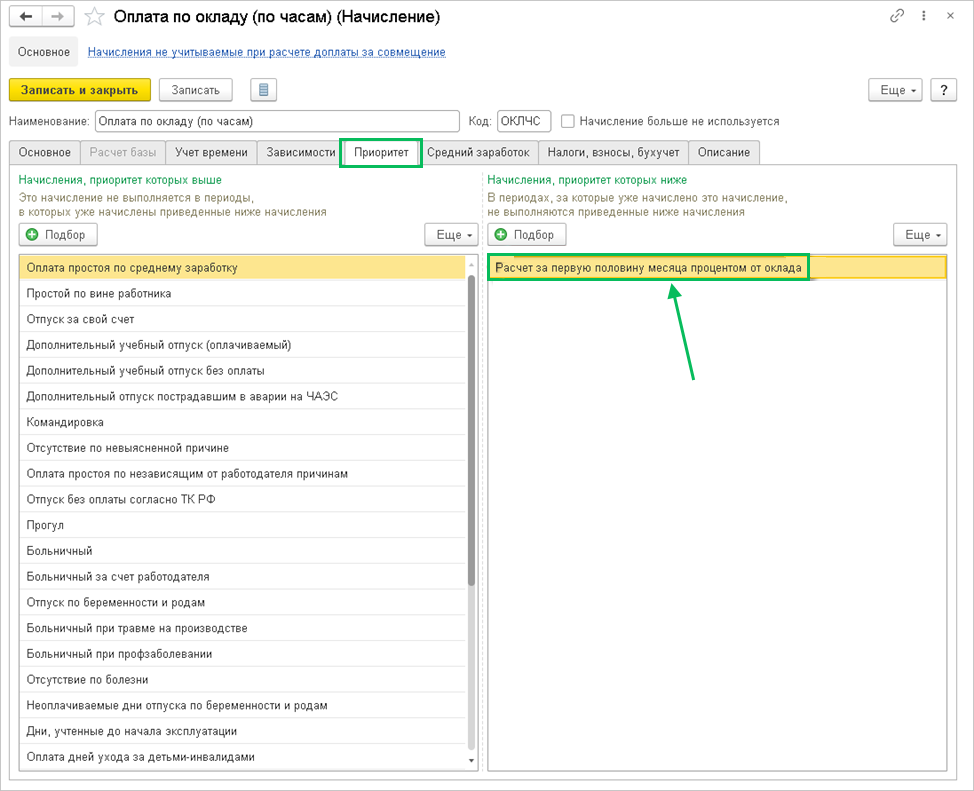Image resolution: width=974 pixels, height=791 pixels.
Task: Select the Приоритет tab
Action: (381, 152)
